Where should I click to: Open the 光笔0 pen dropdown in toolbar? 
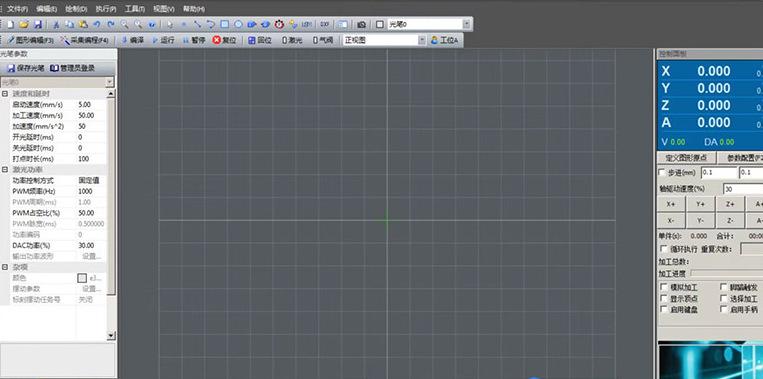coord(467,24)
